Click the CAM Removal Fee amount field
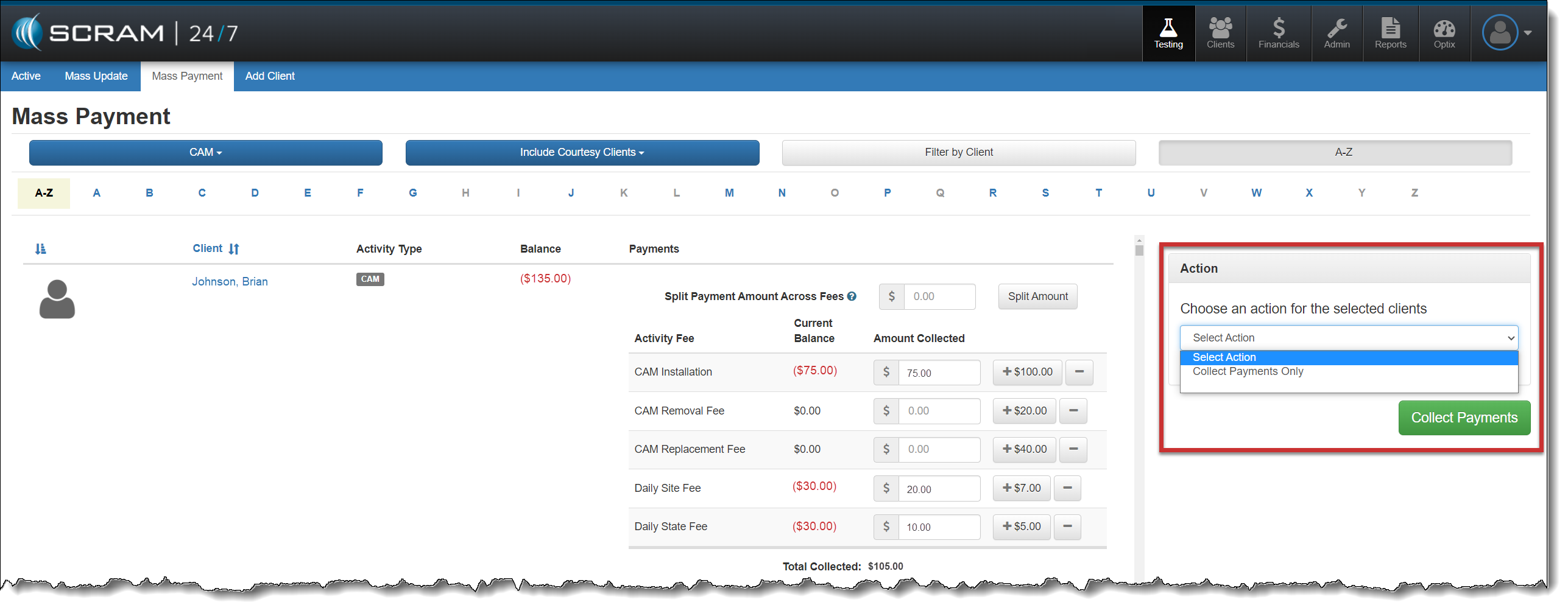 click(938, 411)
